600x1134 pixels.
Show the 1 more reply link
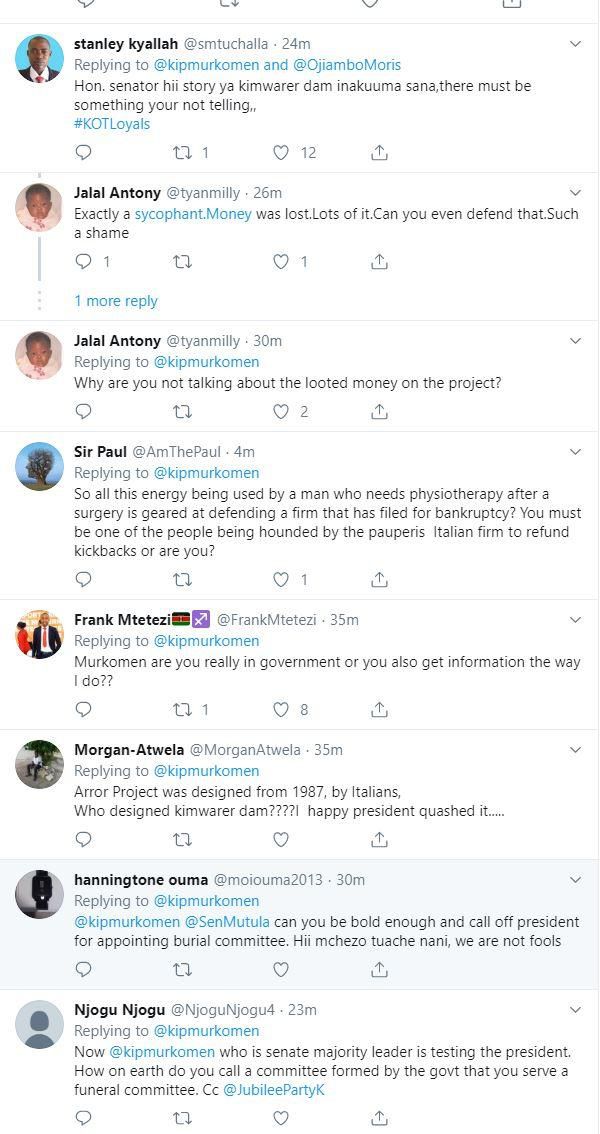[x=116, y=301]
